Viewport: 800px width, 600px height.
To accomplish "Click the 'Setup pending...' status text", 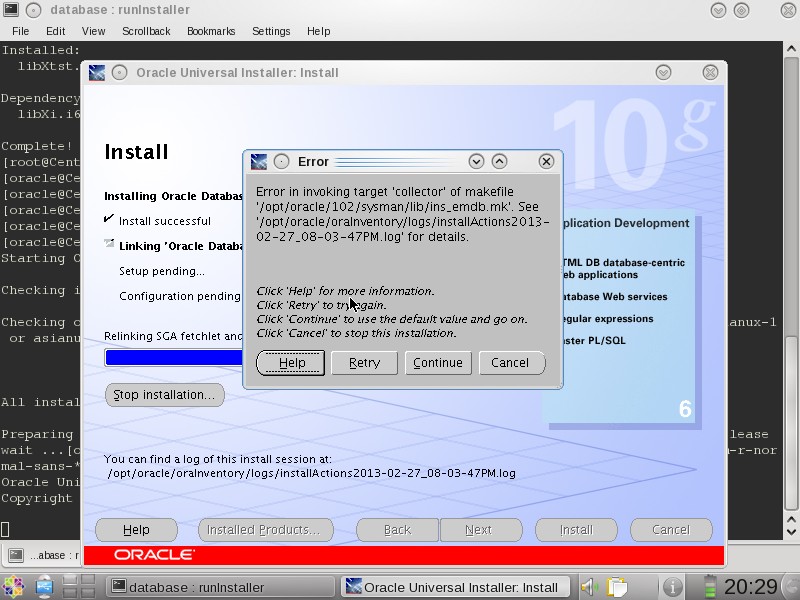I will [x=162, y=271].
